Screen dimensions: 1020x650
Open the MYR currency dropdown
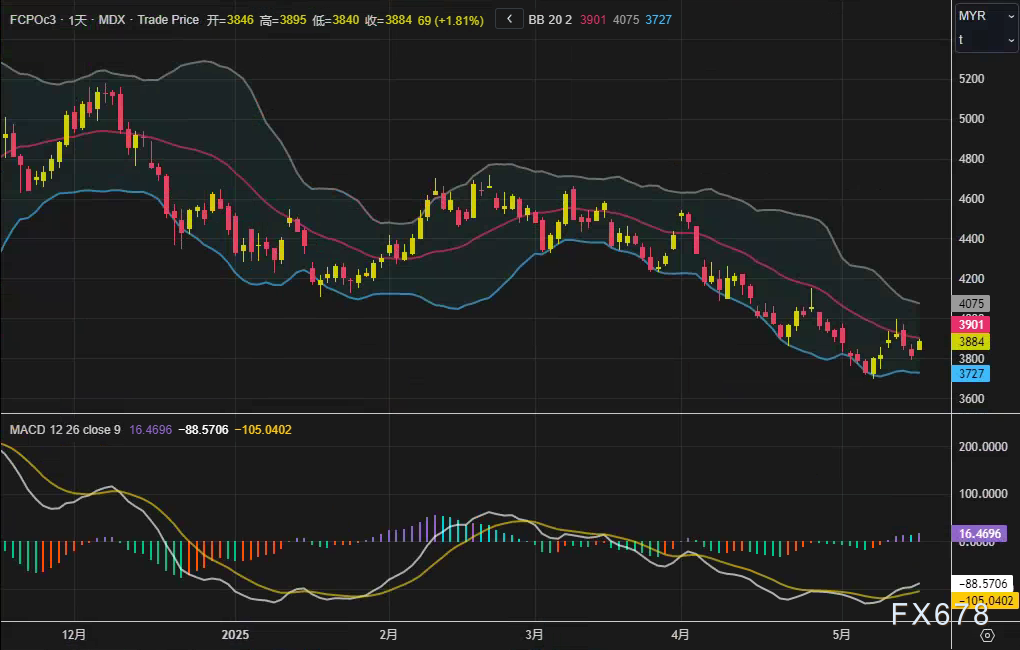pyautogui.click(x=985, y=16)
